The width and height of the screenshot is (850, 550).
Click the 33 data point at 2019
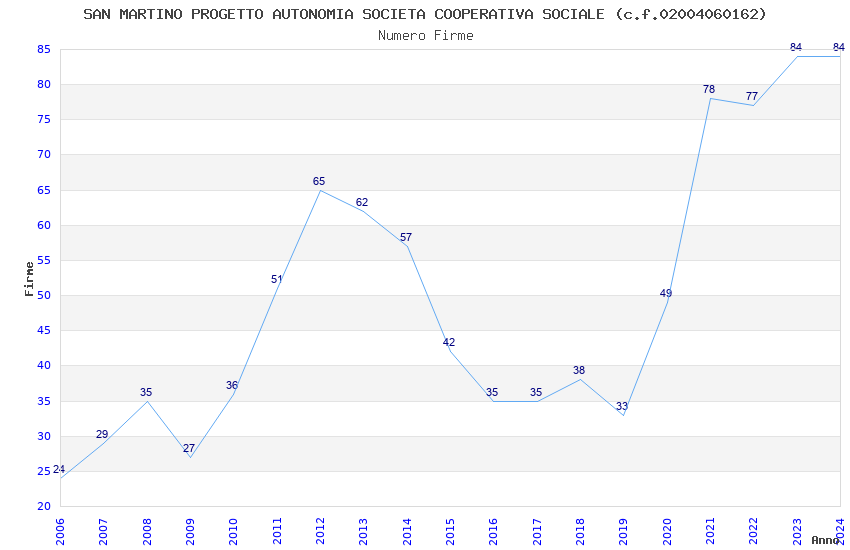(622, 406)
